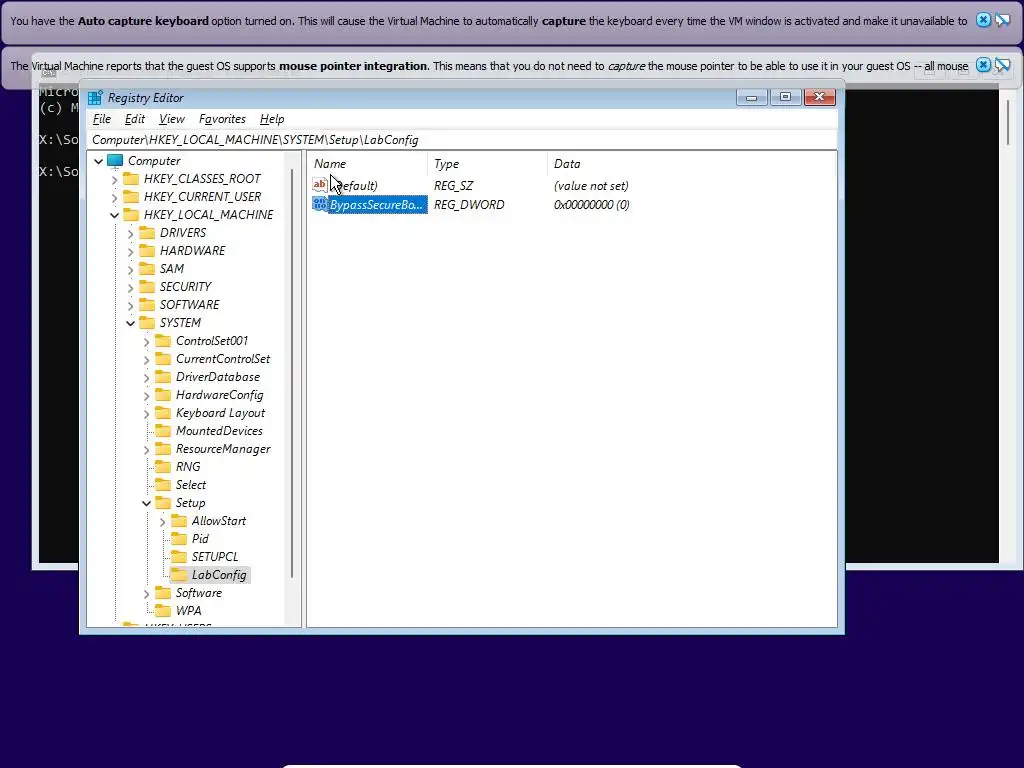Expand the HARDWARE key arrow

(x=130, y=251)
